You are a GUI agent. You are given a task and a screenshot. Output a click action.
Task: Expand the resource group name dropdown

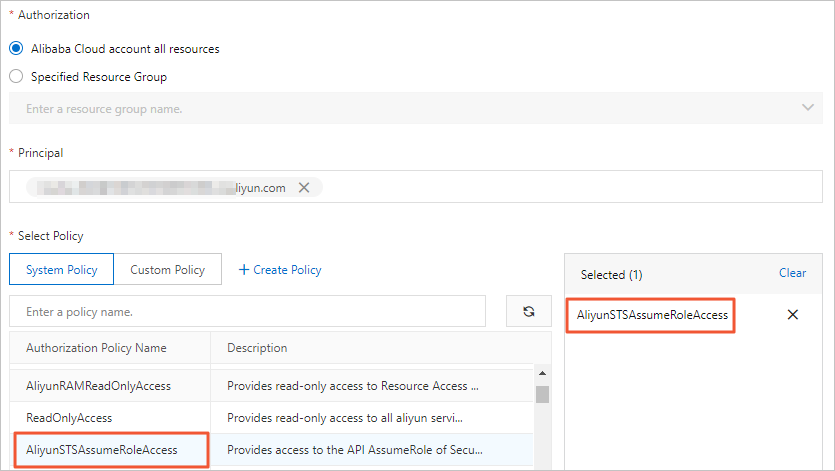point(807,108)
